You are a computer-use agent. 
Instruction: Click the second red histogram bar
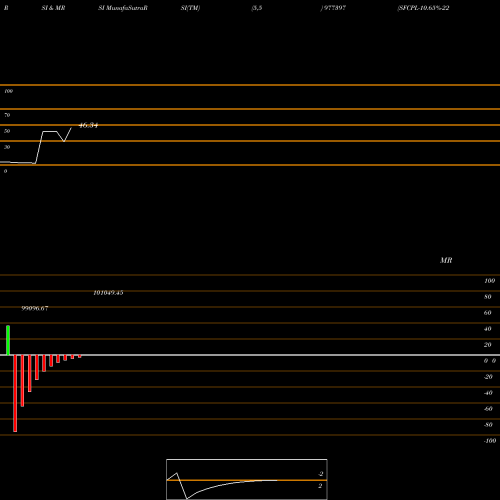click(x=22, y=381)
